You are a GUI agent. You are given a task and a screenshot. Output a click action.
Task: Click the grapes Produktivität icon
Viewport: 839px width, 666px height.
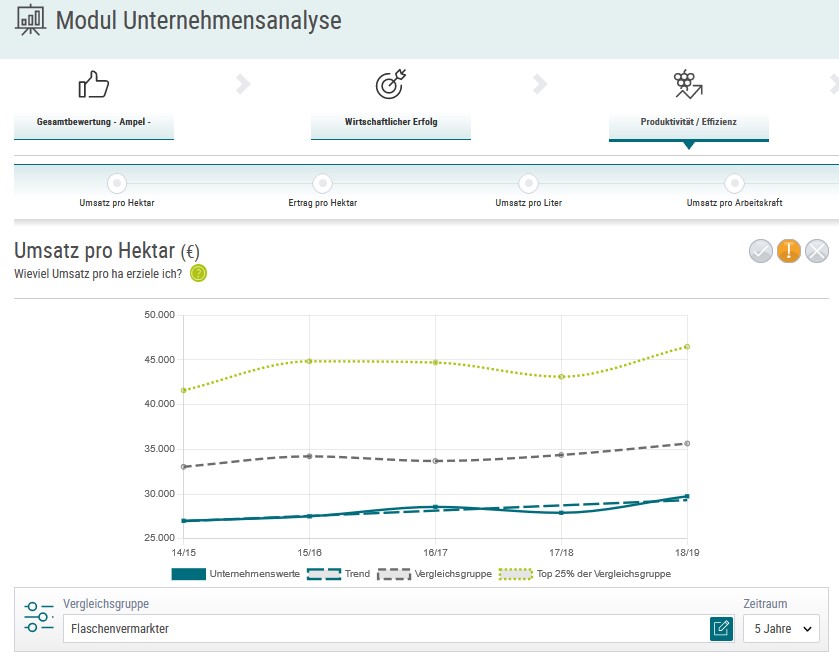pyautogui.click(x=688, y=84)
